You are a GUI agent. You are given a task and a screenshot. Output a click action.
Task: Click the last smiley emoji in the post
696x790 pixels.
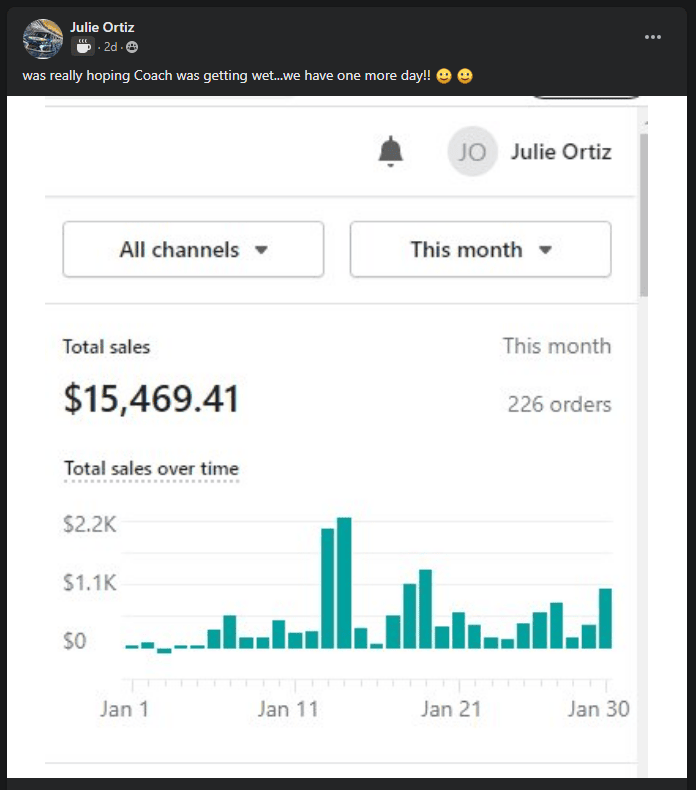pos(465,77)
